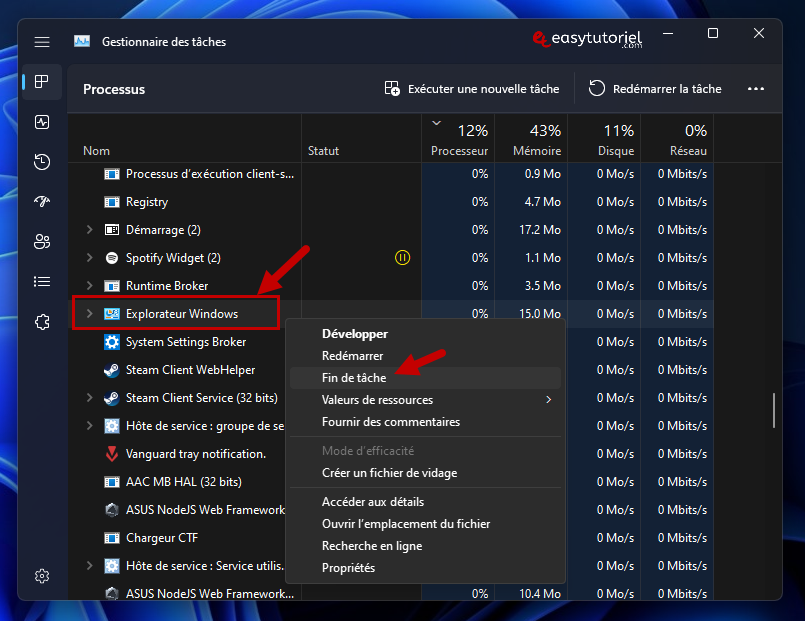Choose Ouvrir l'emplacement du fichier

pyautogui.click(x=425, y=524)
